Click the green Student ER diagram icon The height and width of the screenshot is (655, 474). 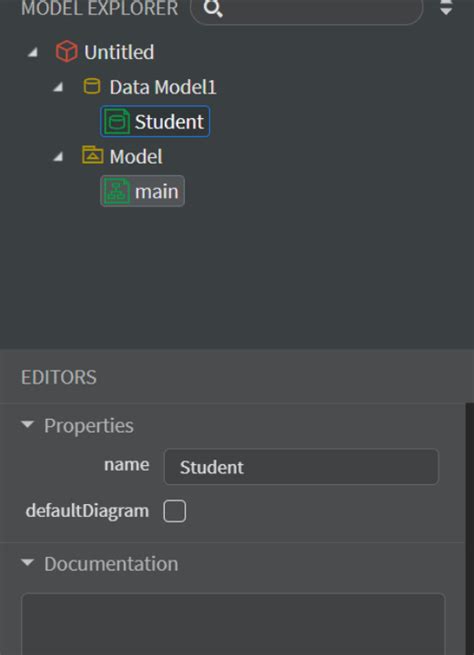click(117, 122)
